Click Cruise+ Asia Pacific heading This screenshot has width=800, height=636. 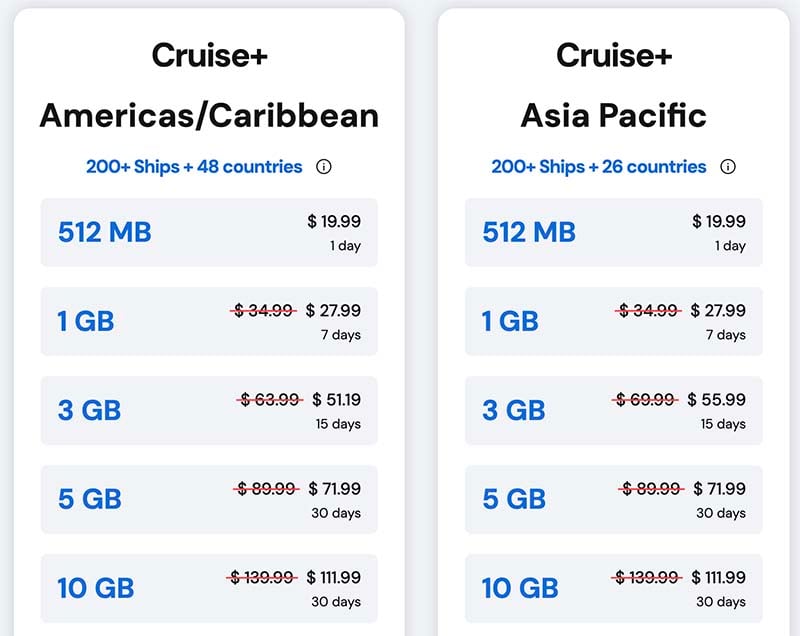pyautogui.click(x=614, y=86)
